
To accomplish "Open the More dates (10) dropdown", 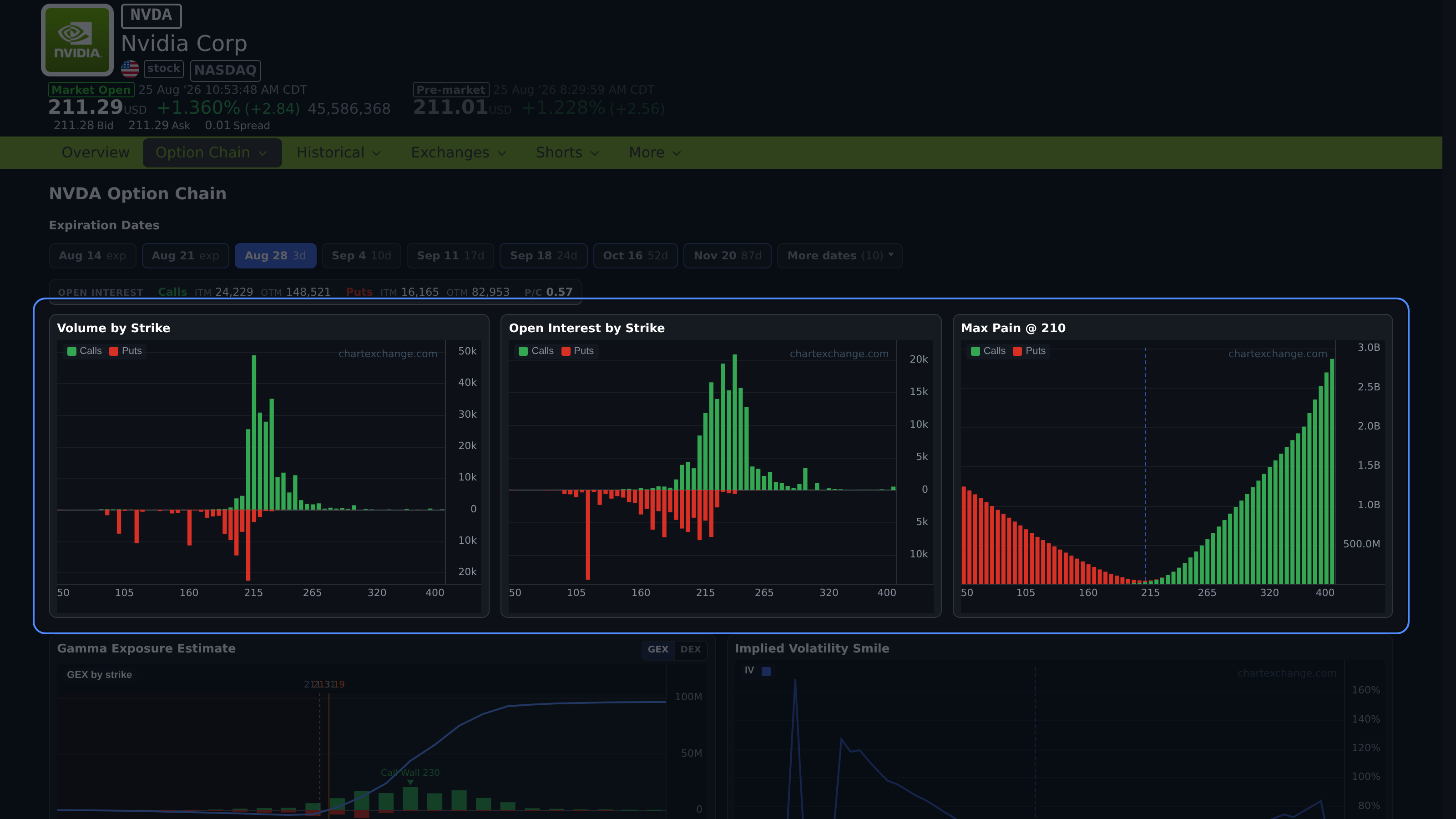I will [x=840, y=255].
